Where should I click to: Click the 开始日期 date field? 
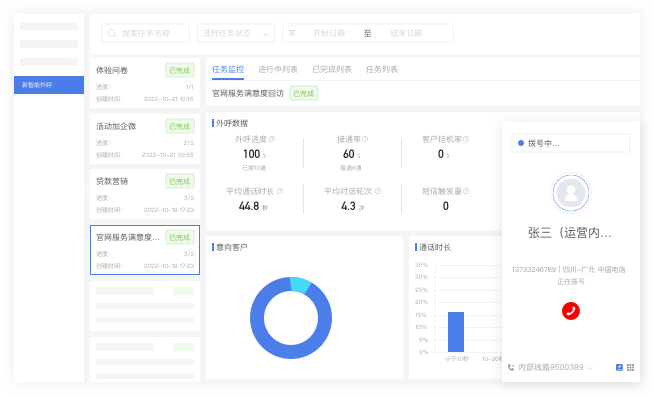pos(329,33)
